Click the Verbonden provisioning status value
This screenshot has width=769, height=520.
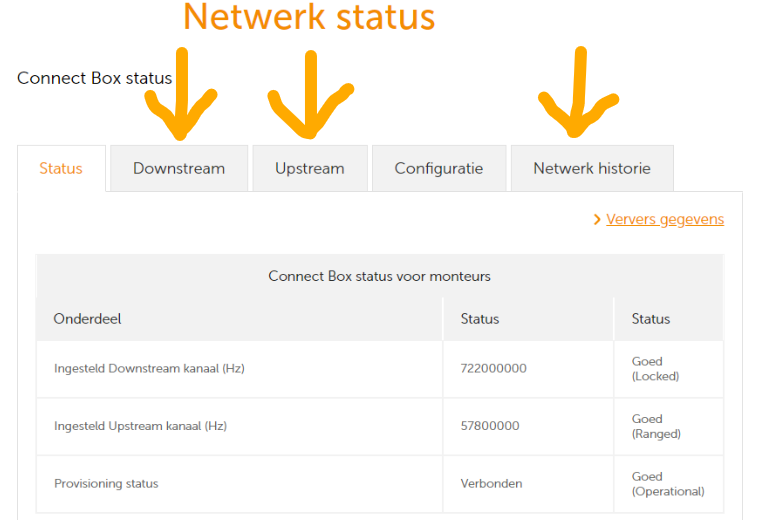click(491, 484)
